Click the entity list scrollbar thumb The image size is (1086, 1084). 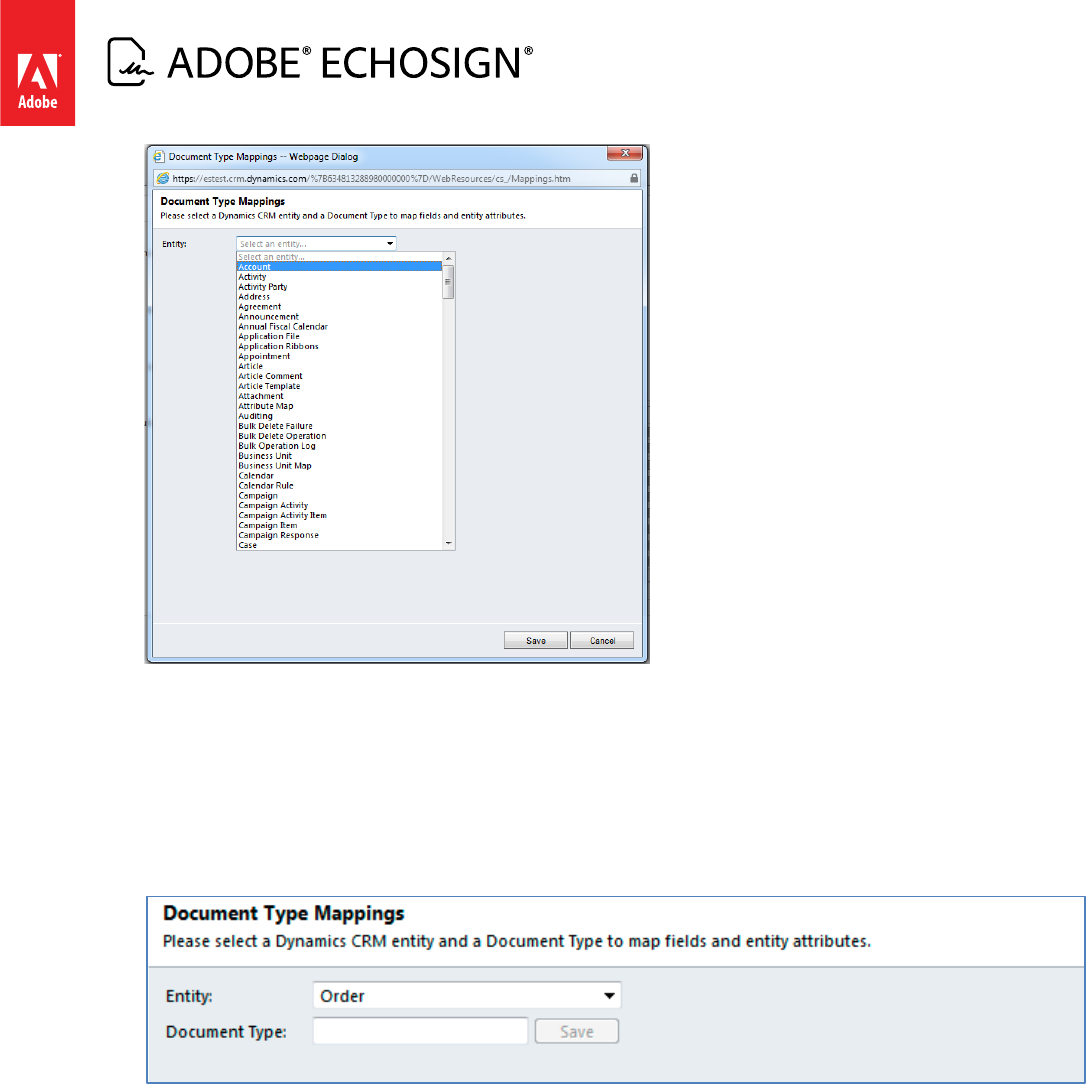(448, 281)
